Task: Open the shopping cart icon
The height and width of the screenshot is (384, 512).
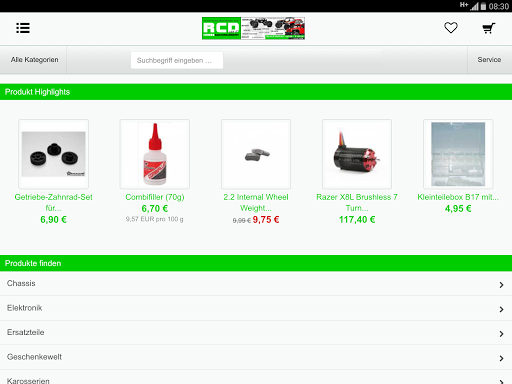Action: tap(489, 28)
